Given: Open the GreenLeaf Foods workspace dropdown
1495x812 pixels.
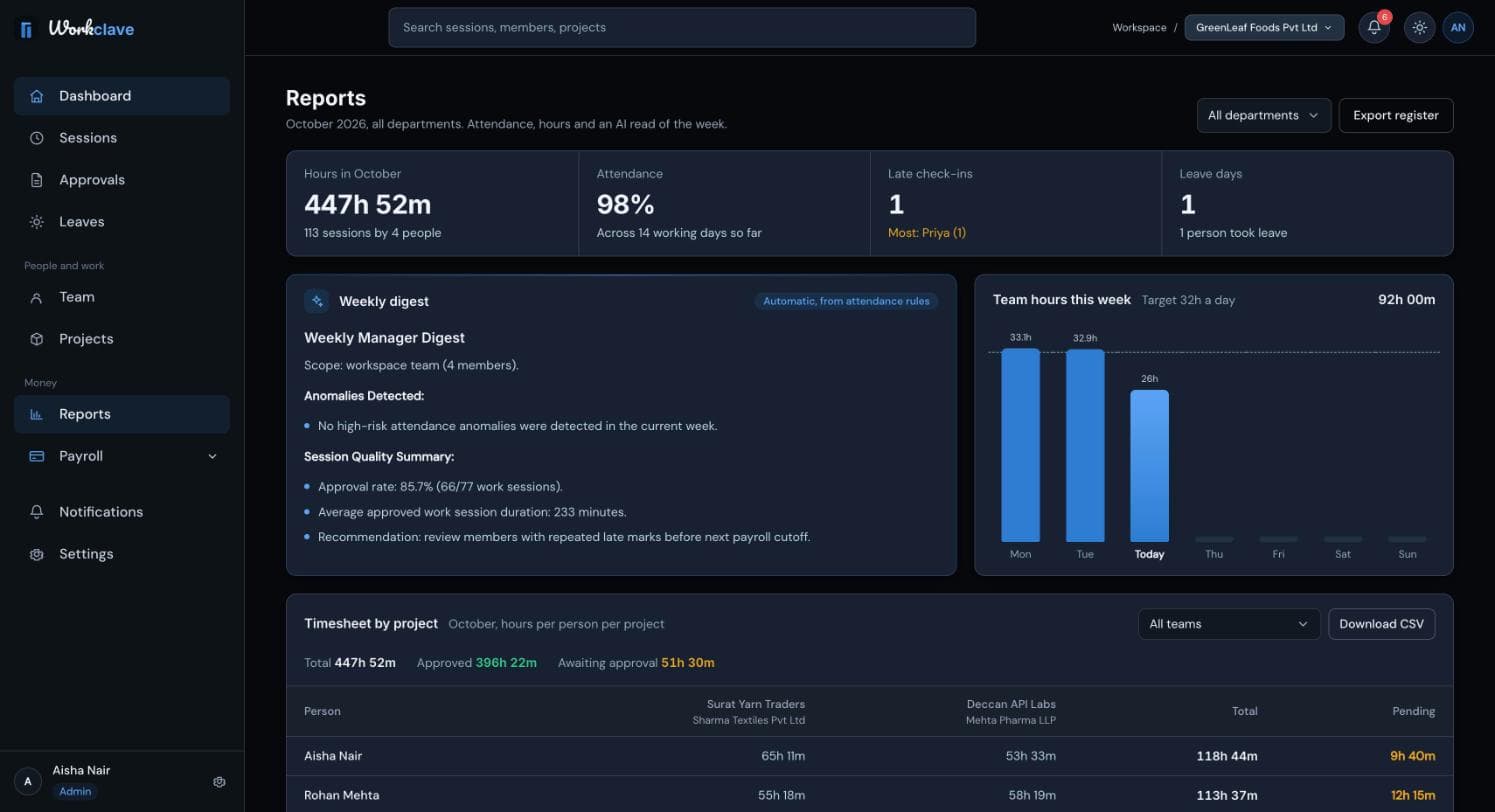Looking at the screenshot, I should coord(1264,27).
